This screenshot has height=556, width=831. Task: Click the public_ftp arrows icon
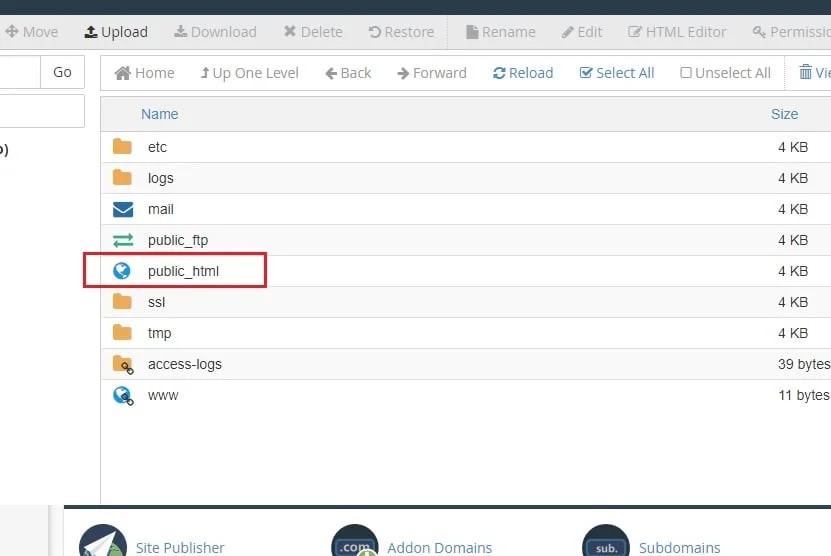point(122,241)
